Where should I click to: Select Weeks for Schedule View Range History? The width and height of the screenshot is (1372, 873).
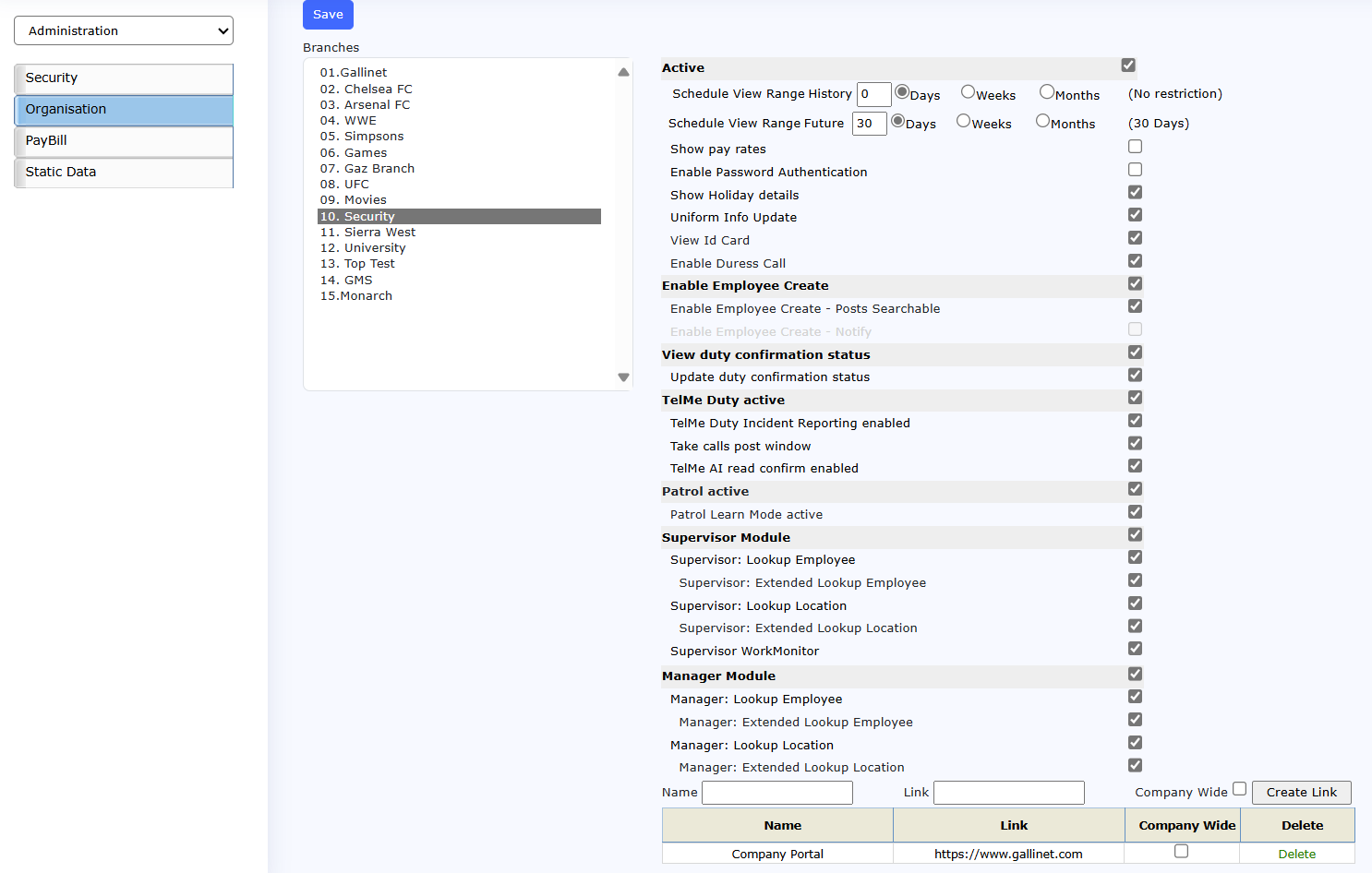tap(968, 92)
